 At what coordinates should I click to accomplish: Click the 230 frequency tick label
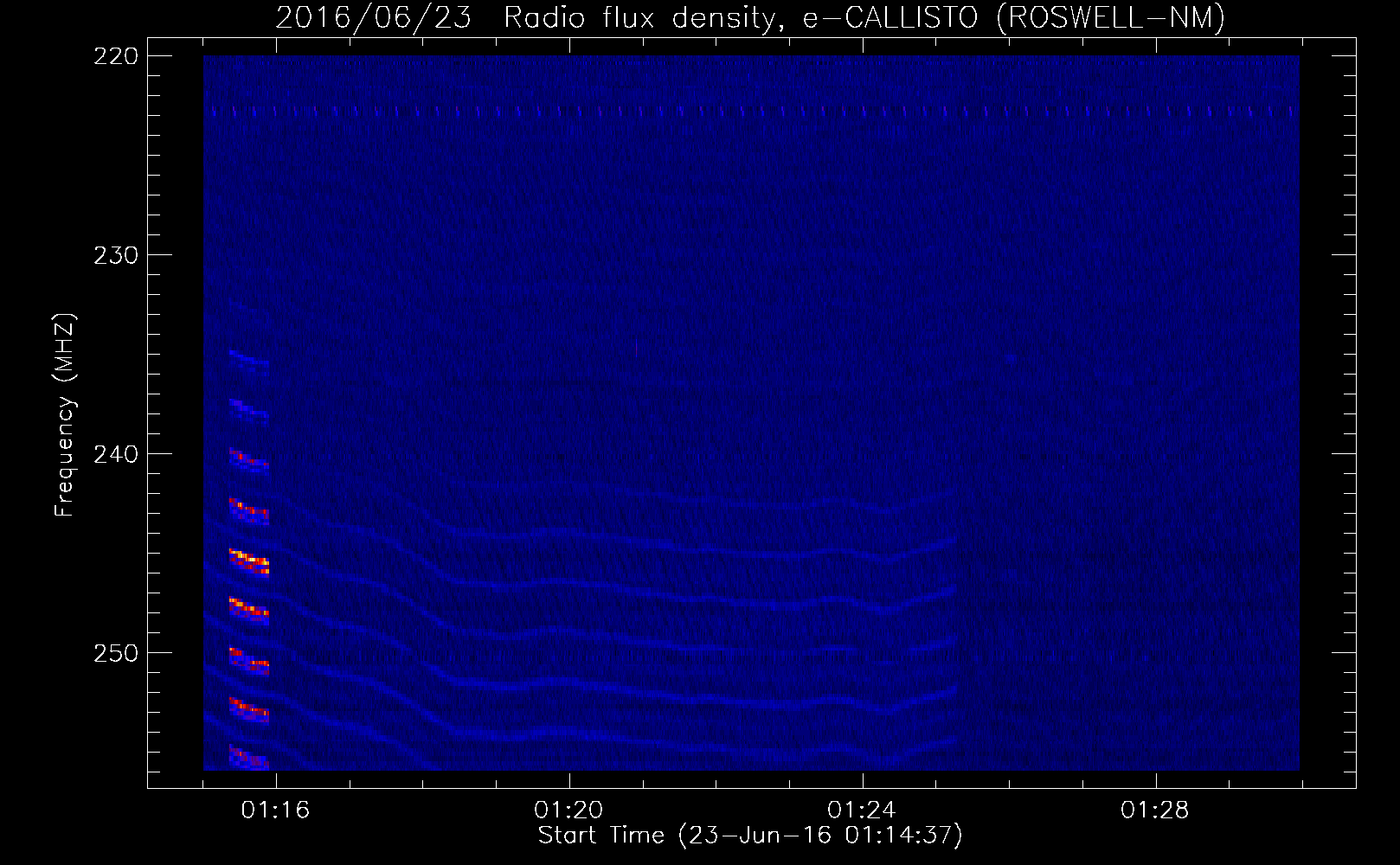116,255
